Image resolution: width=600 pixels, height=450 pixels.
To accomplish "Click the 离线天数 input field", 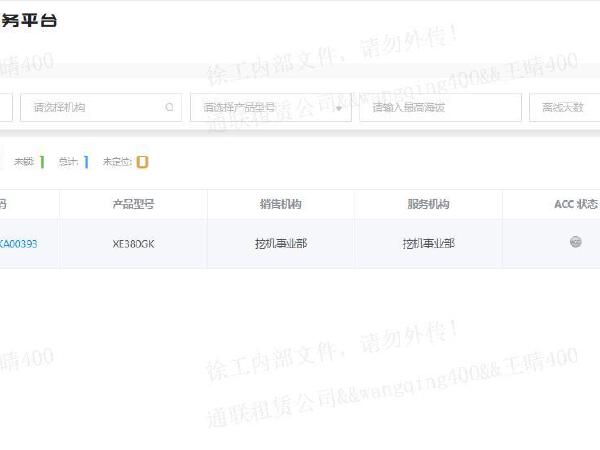I will tap(564, 108).
